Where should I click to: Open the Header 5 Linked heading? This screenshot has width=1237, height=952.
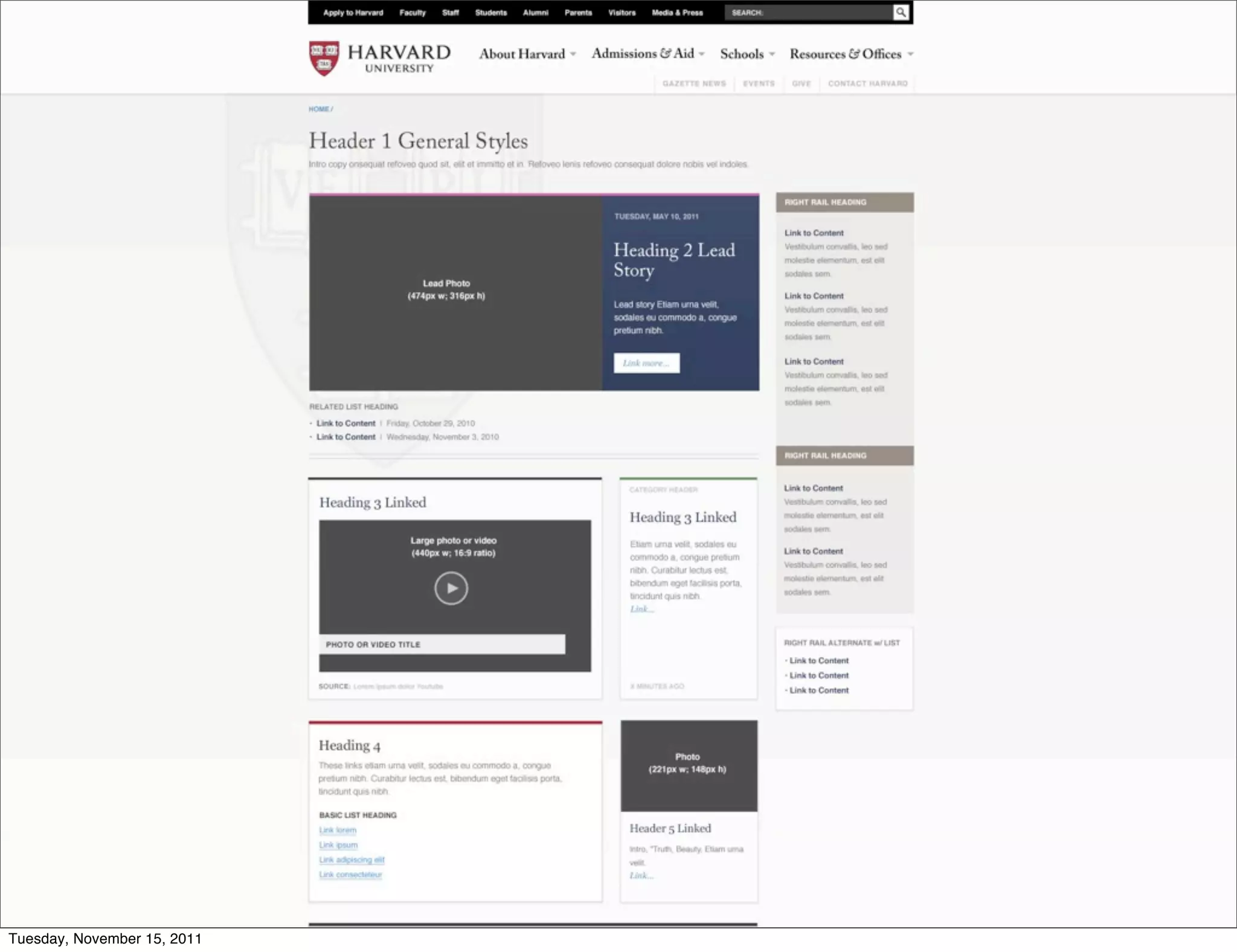670,828
